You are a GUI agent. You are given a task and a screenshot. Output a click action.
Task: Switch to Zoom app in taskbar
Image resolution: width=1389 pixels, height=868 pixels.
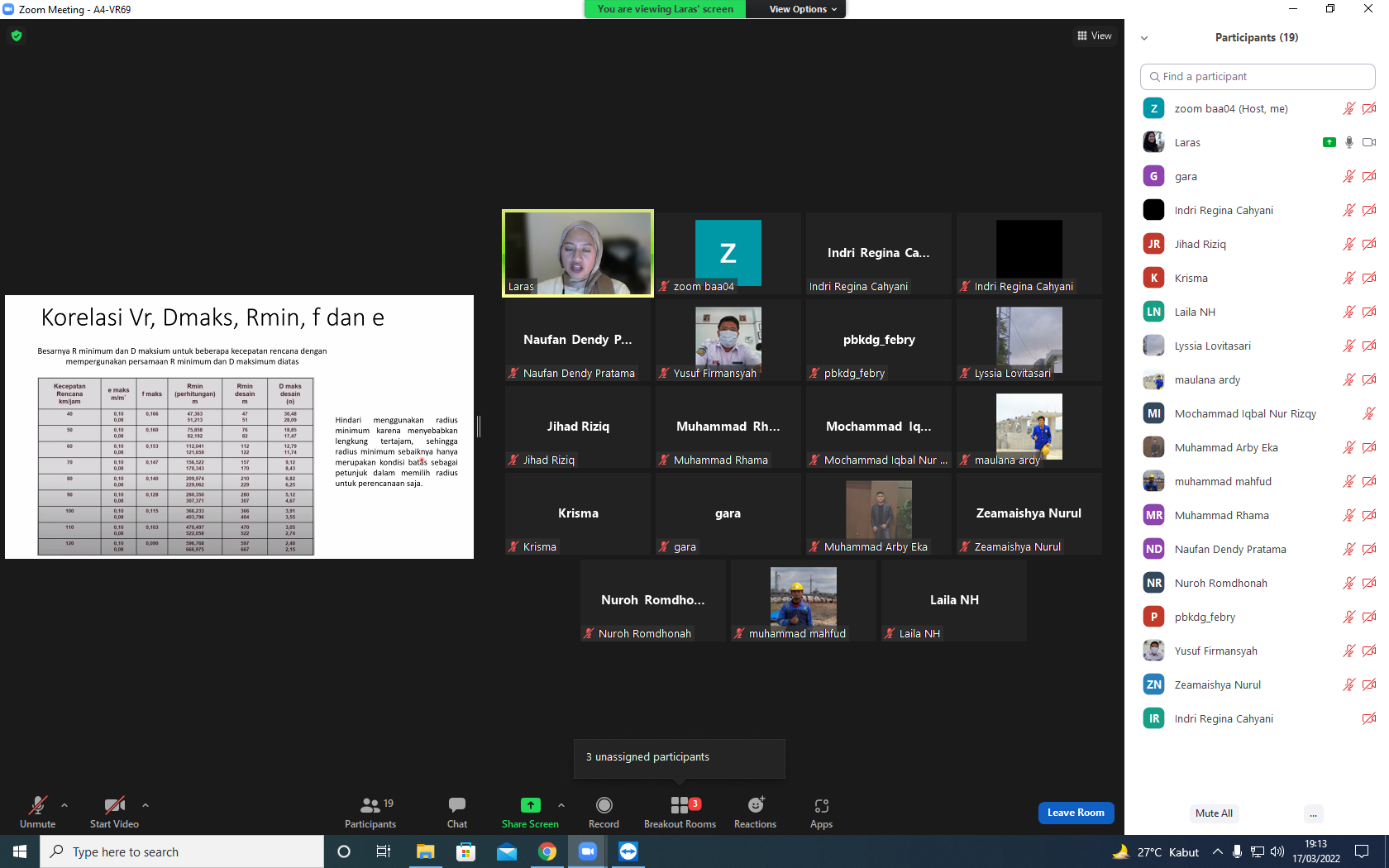point(587,851)
